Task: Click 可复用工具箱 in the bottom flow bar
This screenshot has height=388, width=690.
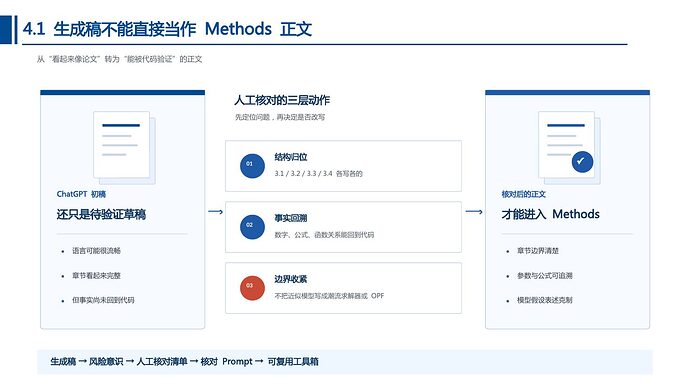Action: tap(293, 362)
